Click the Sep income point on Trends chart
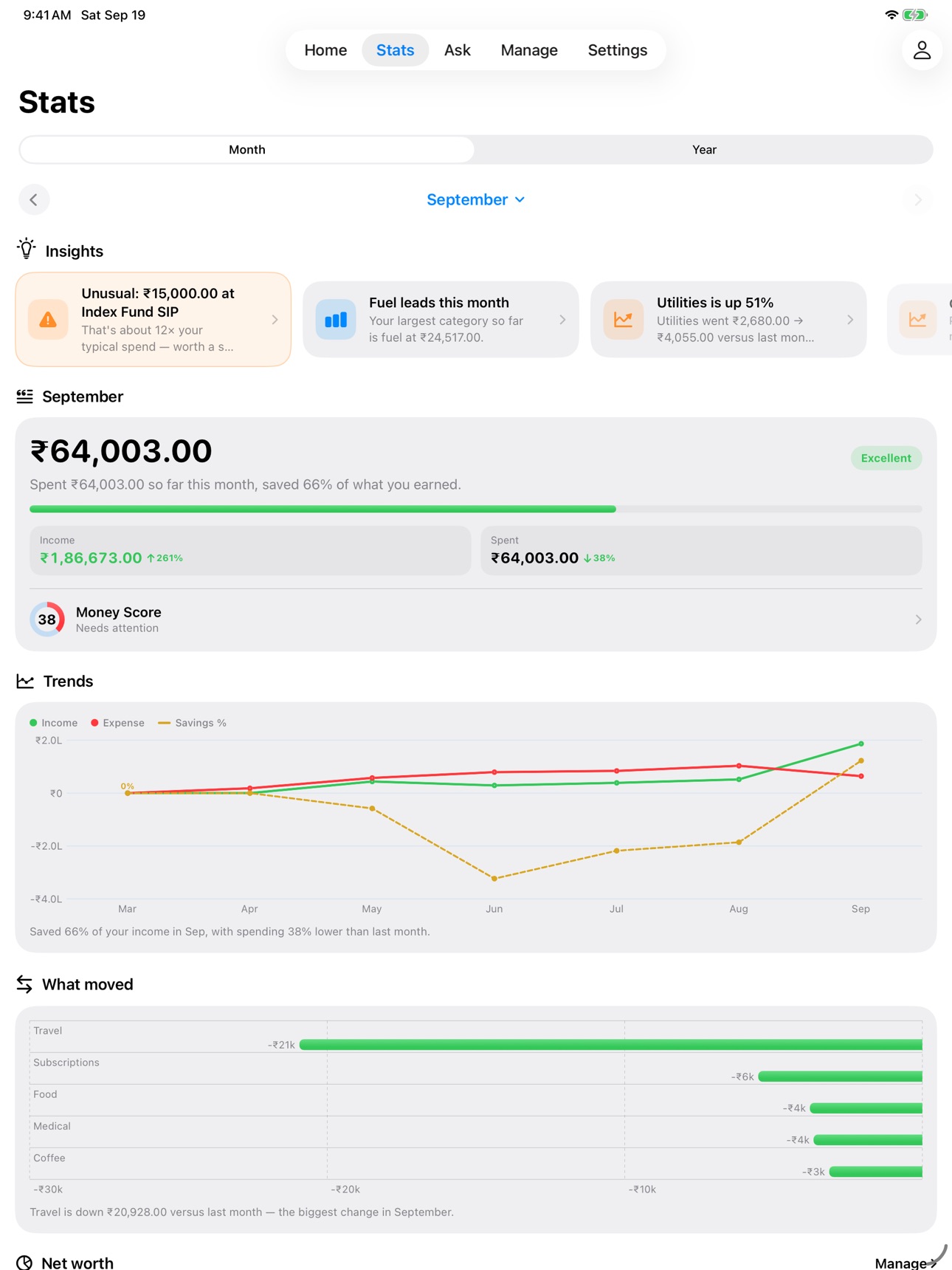Image resolution: width=952 pixels, height=1270 pixels. click(x=861, y=744)
